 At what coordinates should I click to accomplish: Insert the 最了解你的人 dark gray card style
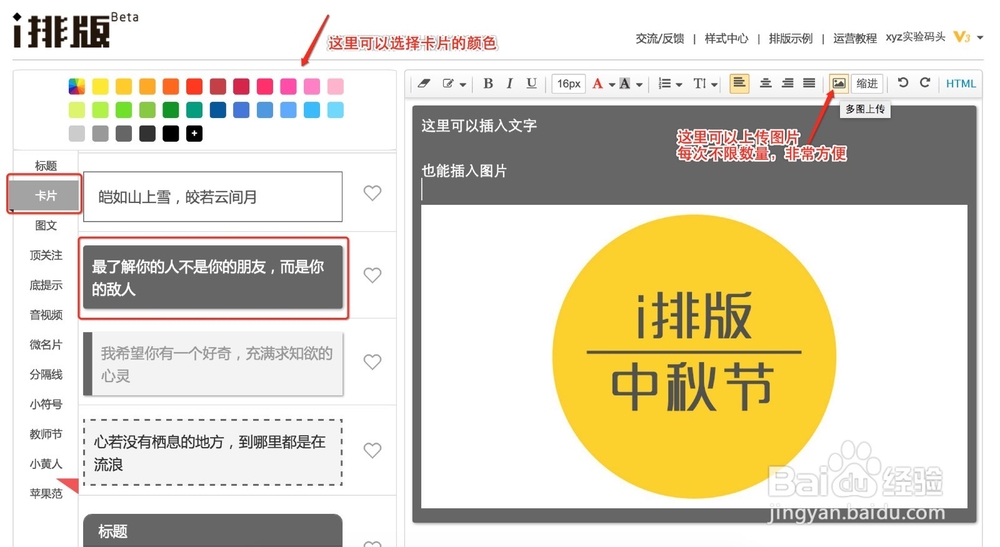pos(212,277)
